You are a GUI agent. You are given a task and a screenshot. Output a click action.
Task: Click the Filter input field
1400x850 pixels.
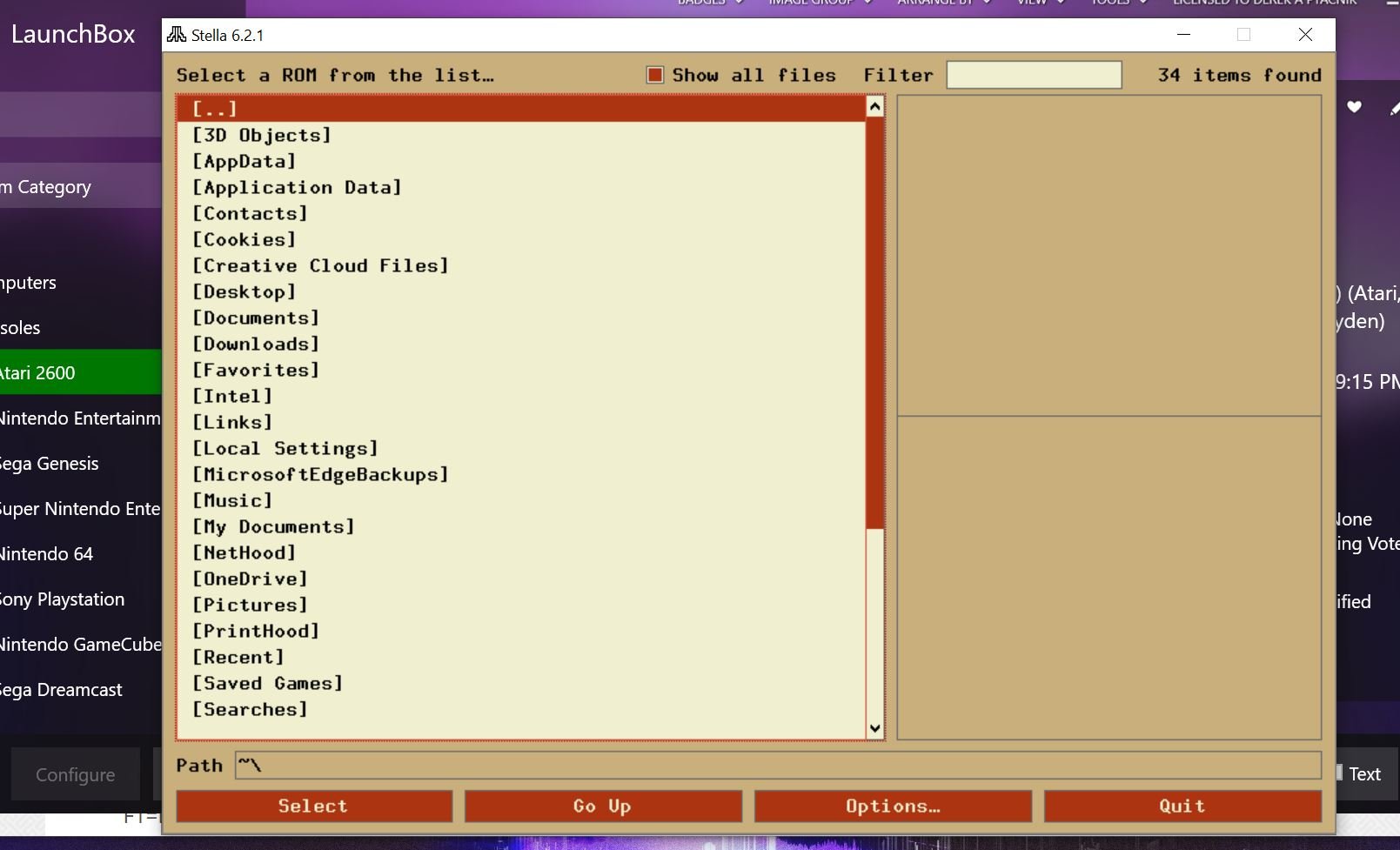click(x=1034, y=75)
